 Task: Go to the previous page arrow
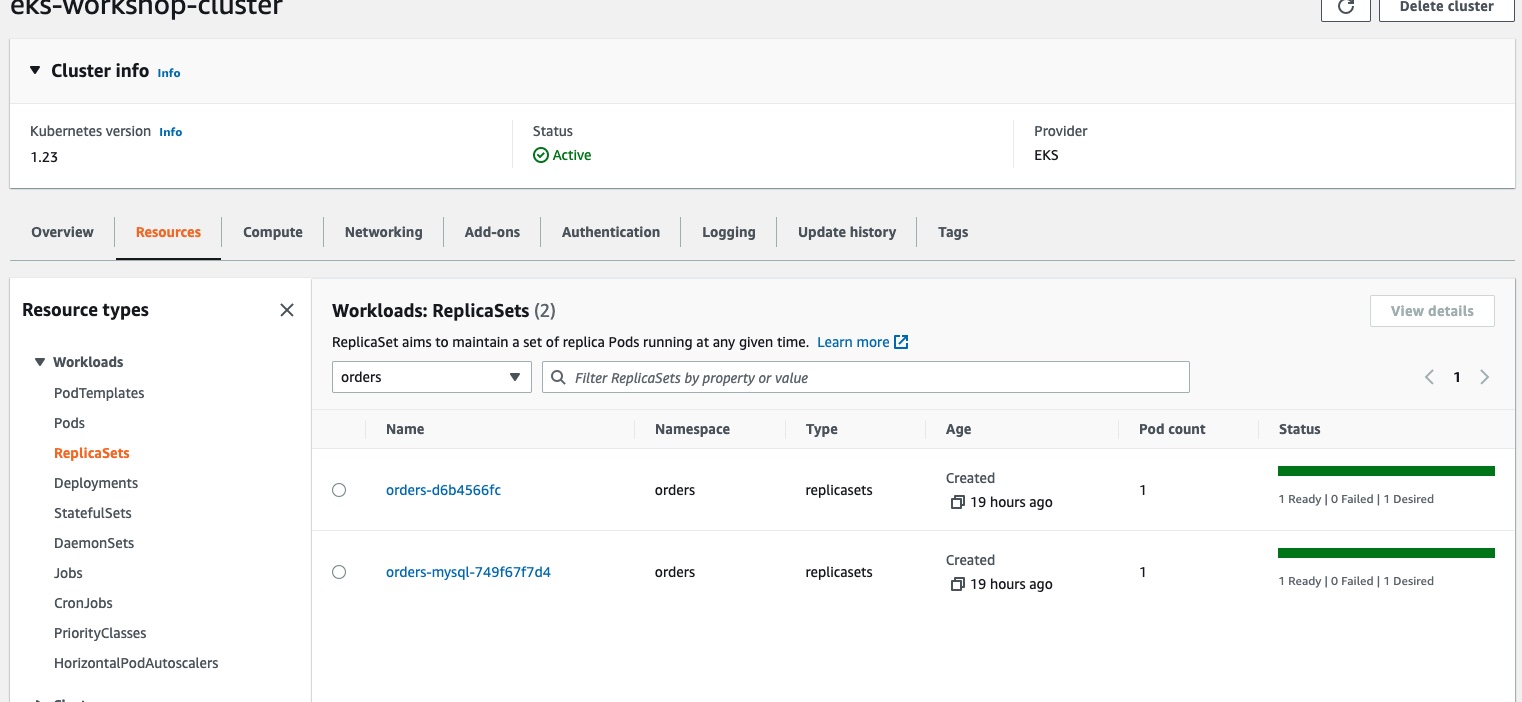(1429, 377)
